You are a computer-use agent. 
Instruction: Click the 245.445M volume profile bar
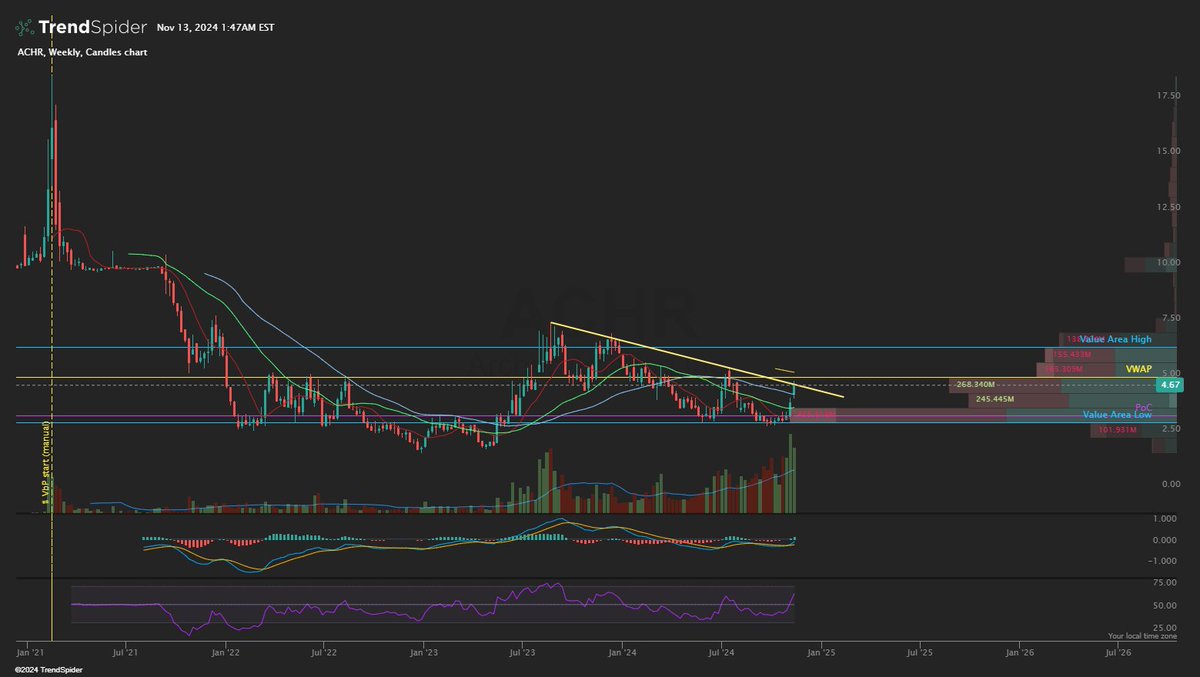995,398
